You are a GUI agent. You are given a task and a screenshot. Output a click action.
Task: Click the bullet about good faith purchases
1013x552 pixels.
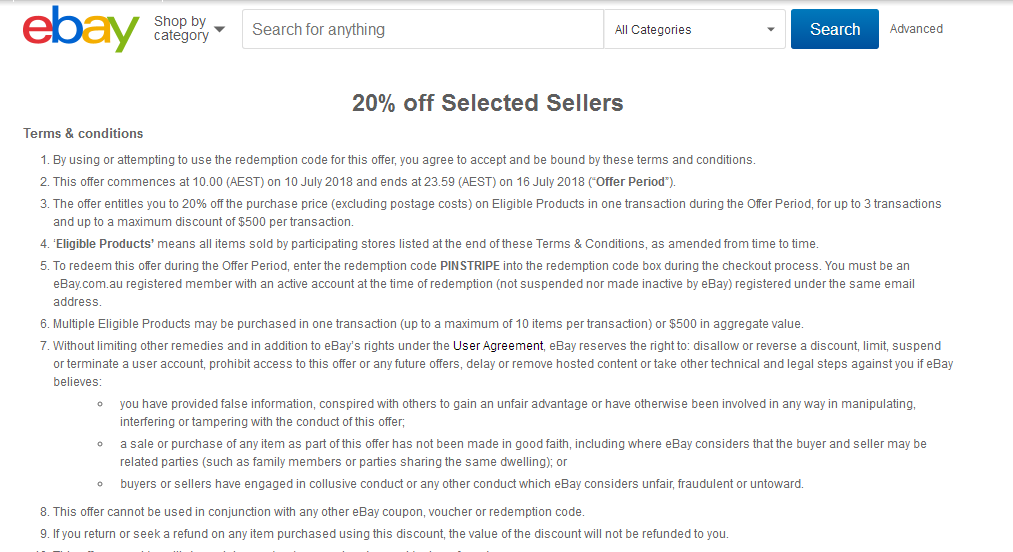point(523,452)
